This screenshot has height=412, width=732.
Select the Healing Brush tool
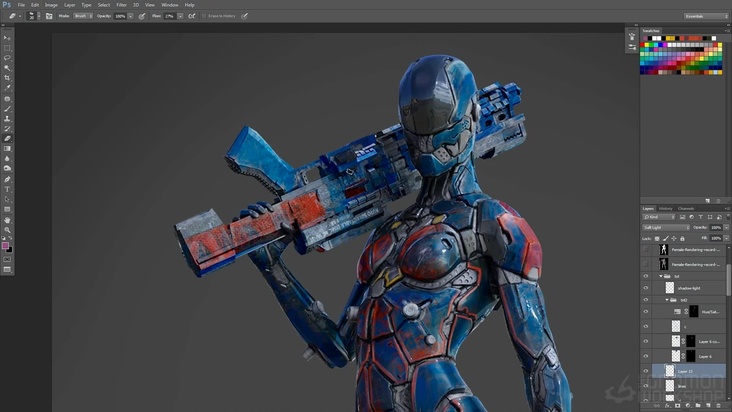pyautogui.click(x=7, y=99)
